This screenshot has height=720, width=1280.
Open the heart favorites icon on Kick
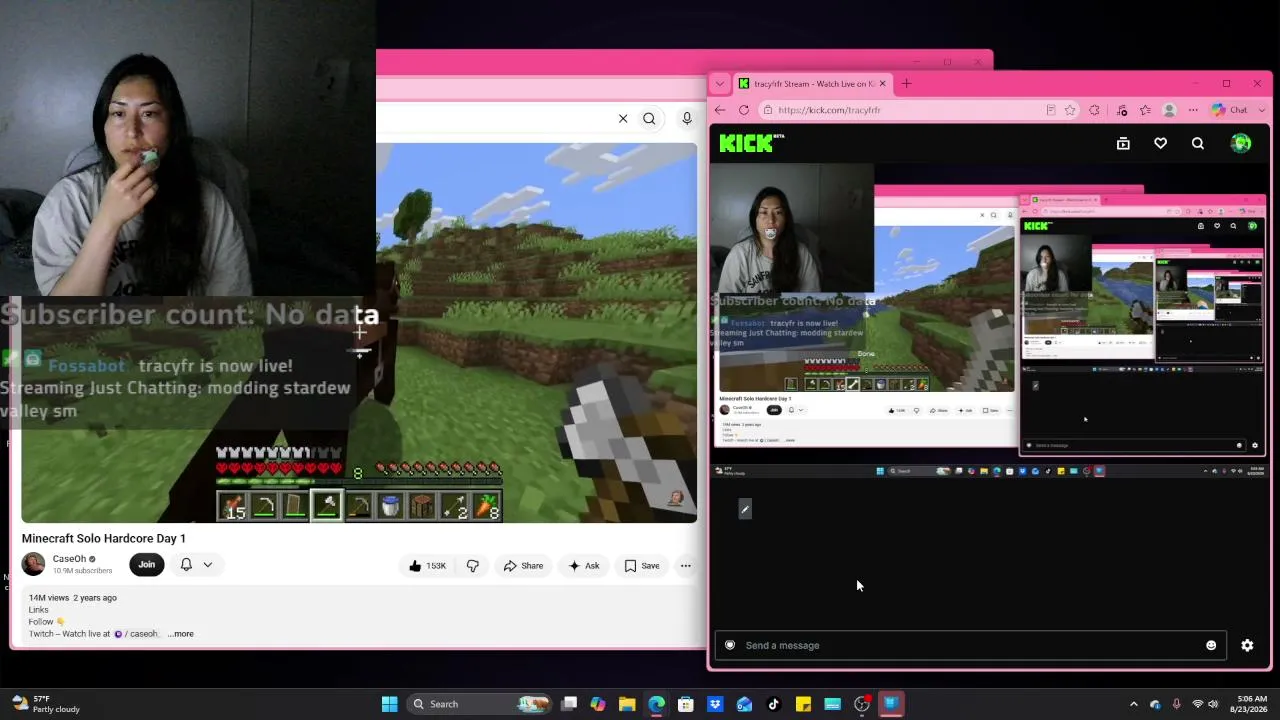pos(1160,144)
